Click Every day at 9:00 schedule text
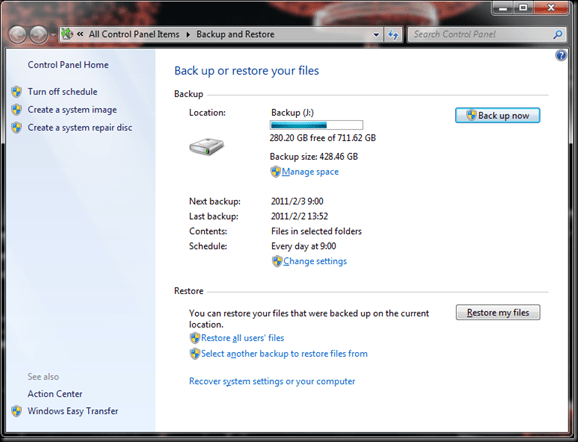This screenshot has width=578, height=442. pyautogui.click(x=303, y=246)
